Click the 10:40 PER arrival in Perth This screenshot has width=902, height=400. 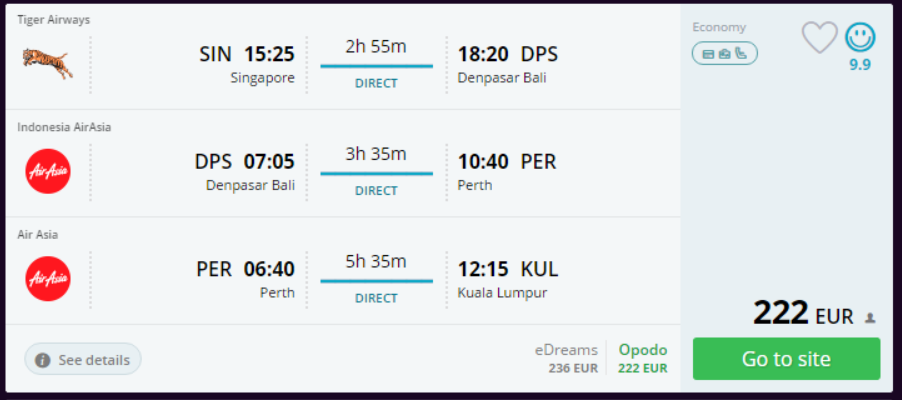tap(507, 162)
